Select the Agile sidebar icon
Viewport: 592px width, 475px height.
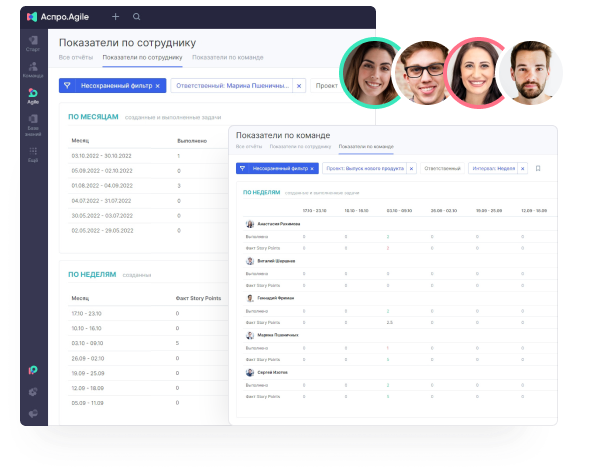(33, 96)
